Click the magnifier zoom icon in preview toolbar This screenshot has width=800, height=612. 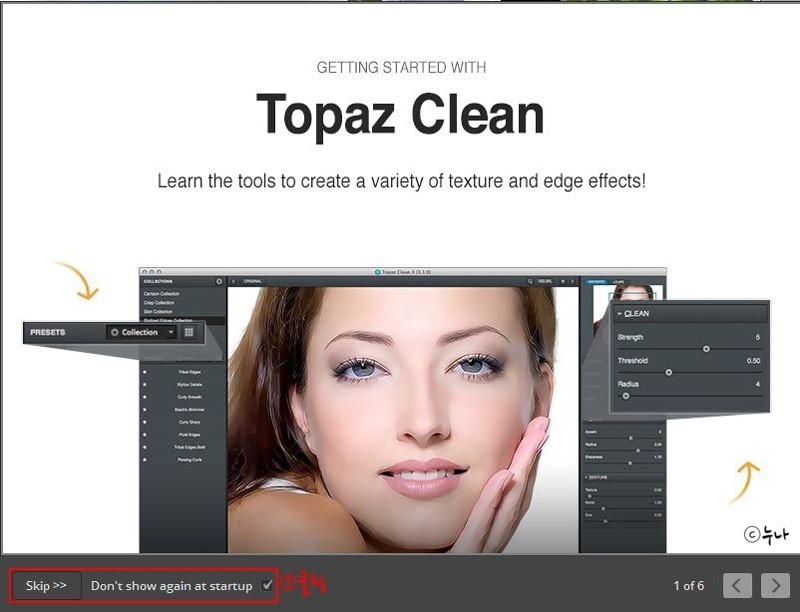pos(530,282)
